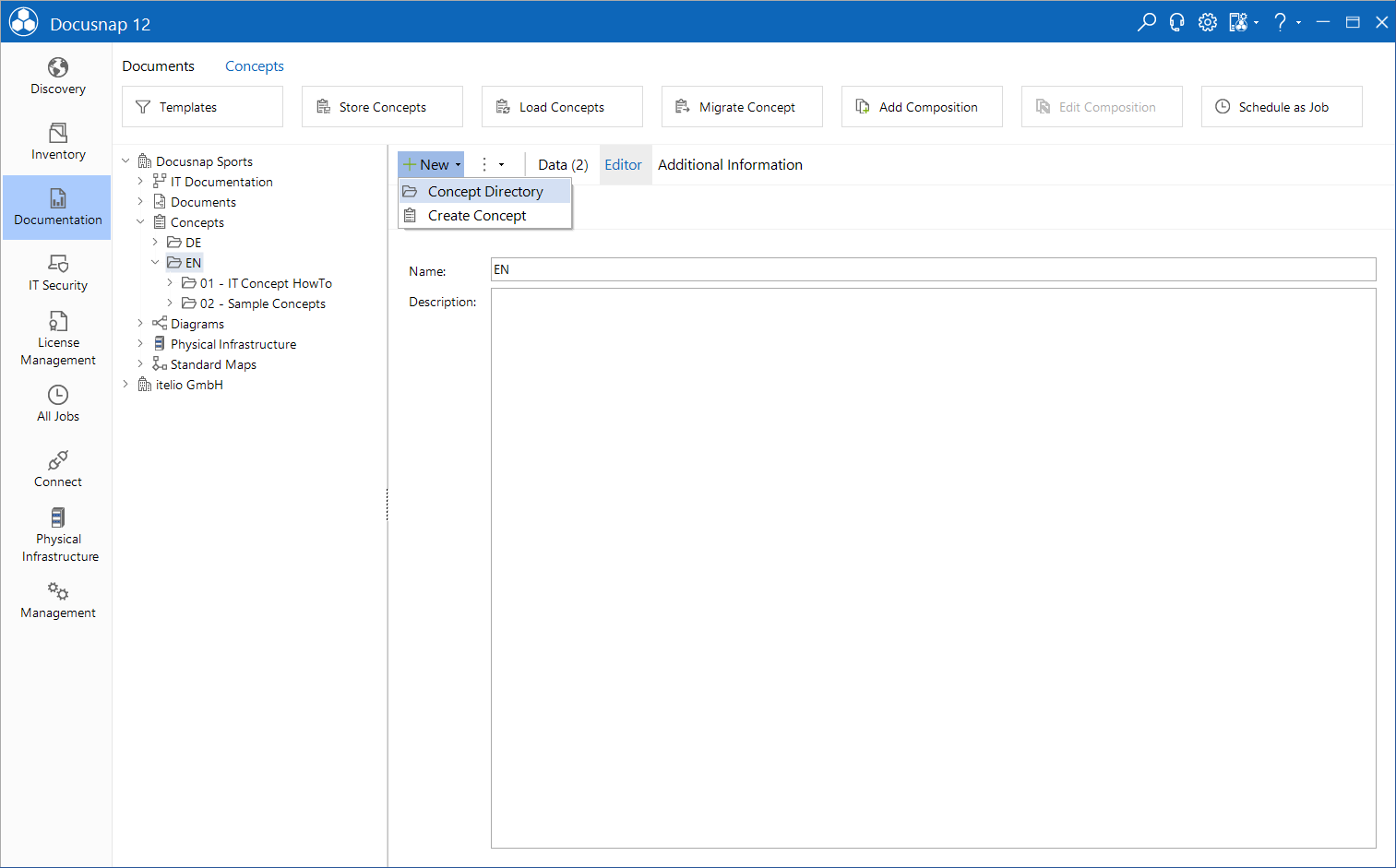The image size is (1396, 868).
Task: Click the Docusnap logo icon
Action: (x=23, y=22)
